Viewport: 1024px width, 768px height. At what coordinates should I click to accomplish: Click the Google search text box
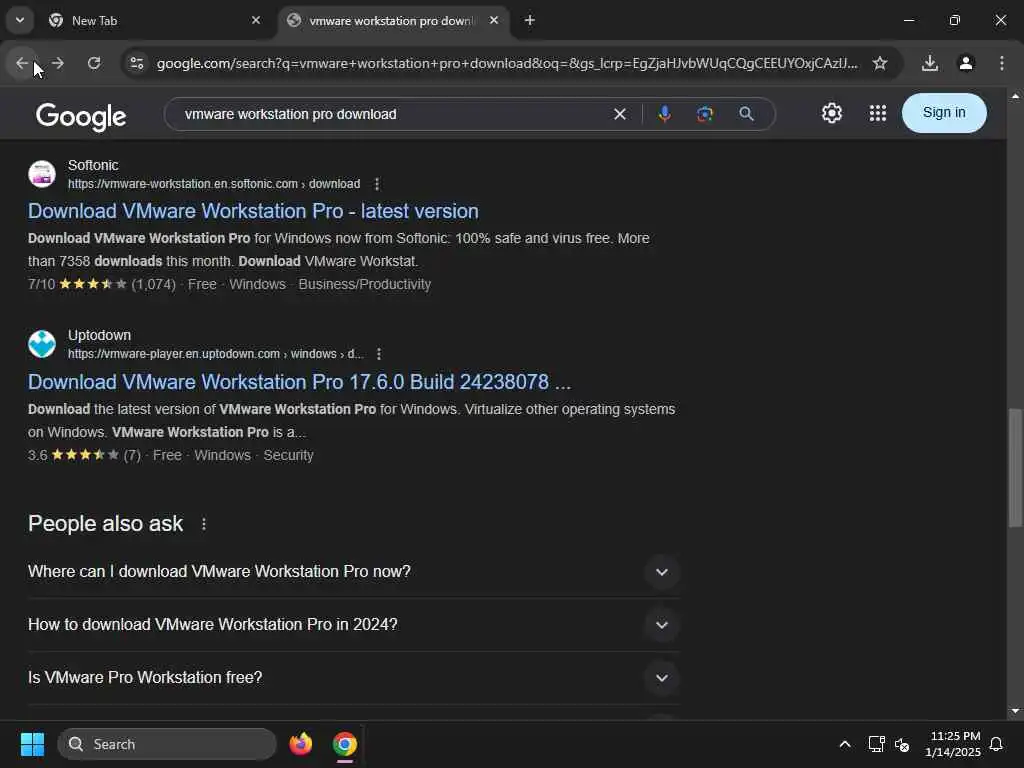click(392, 114)
